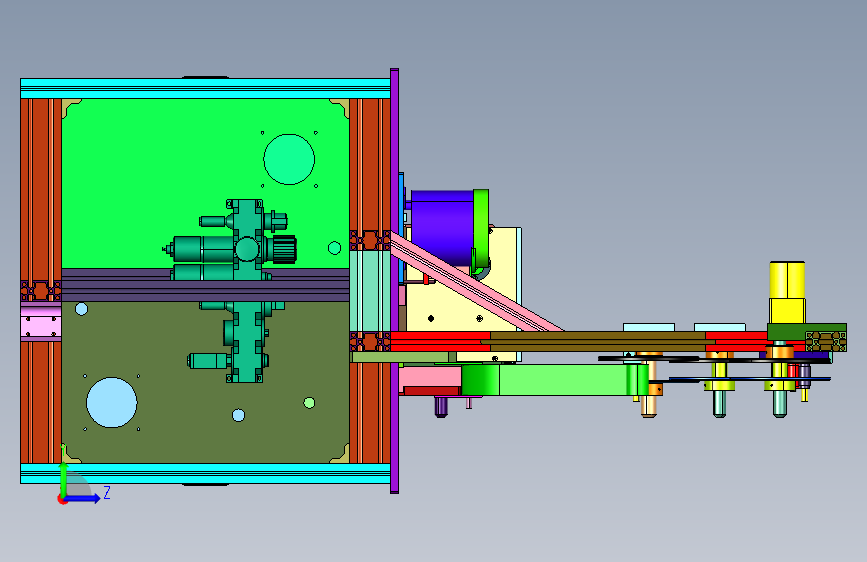Select the mint green block right of the panels
Image resolution: width=867 pixels, height=562 pixels.
369,291
